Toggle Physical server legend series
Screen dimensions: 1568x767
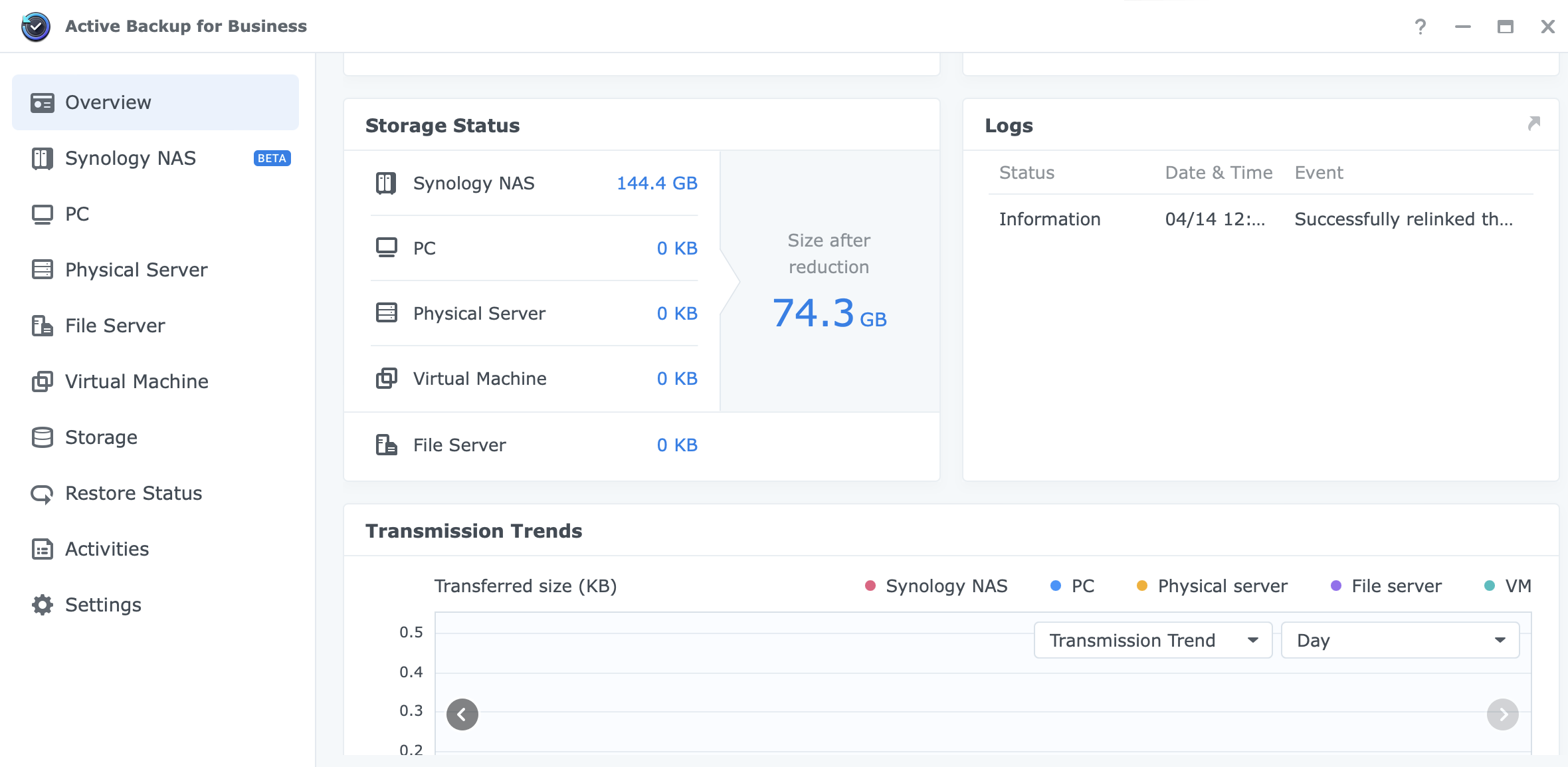(1212, 586)
